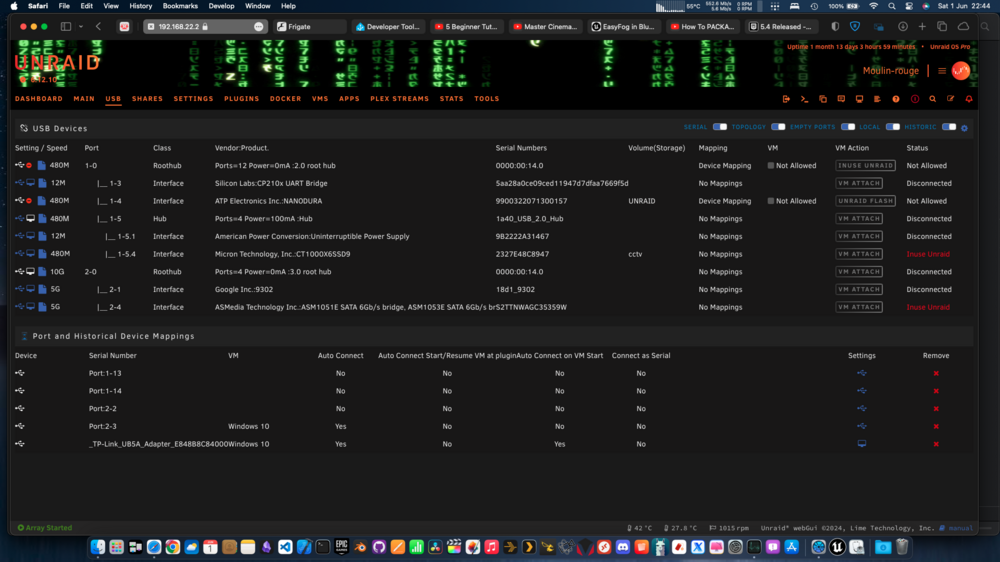Show Safari sidebar button
This screenshot has width=1000, height=562.
click(66, 27)
